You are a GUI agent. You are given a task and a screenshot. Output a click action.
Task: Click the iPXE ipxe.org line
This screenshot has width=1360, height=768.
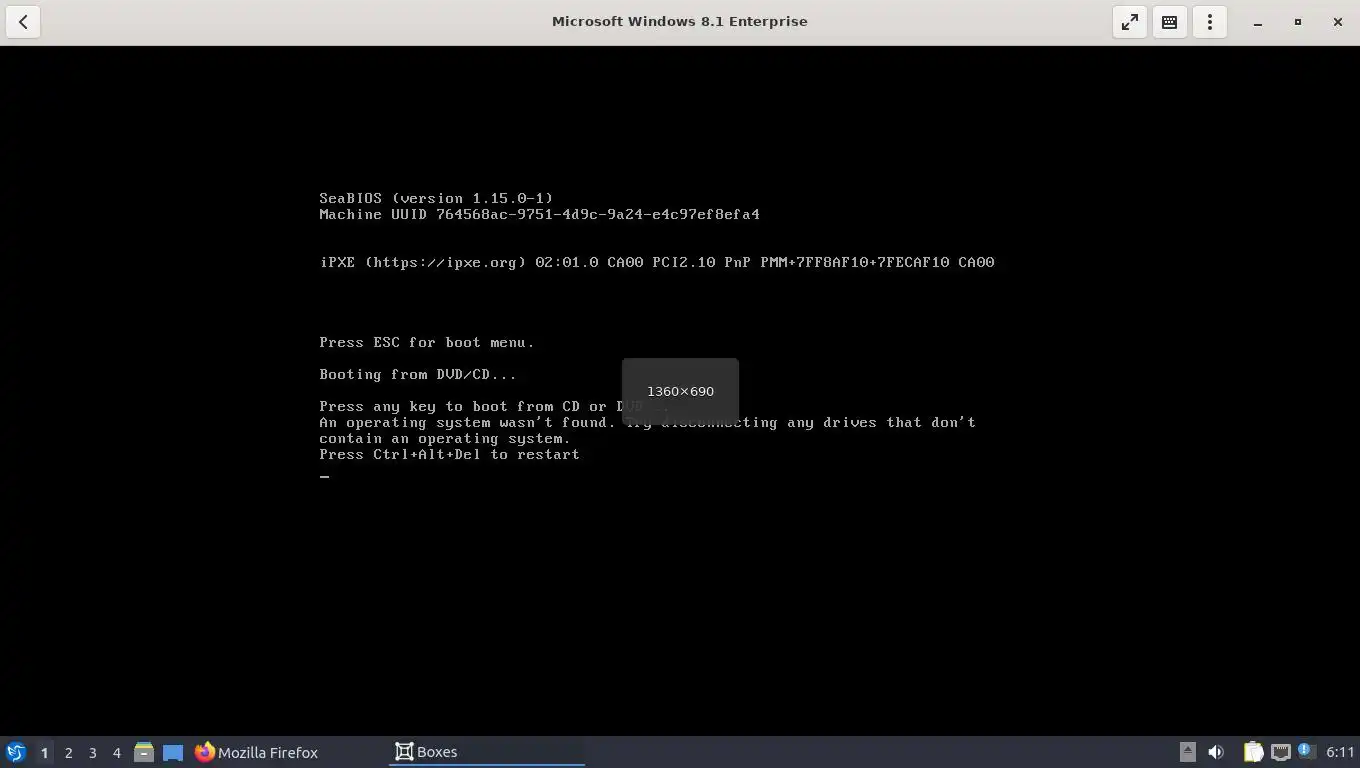pos(657,262)
